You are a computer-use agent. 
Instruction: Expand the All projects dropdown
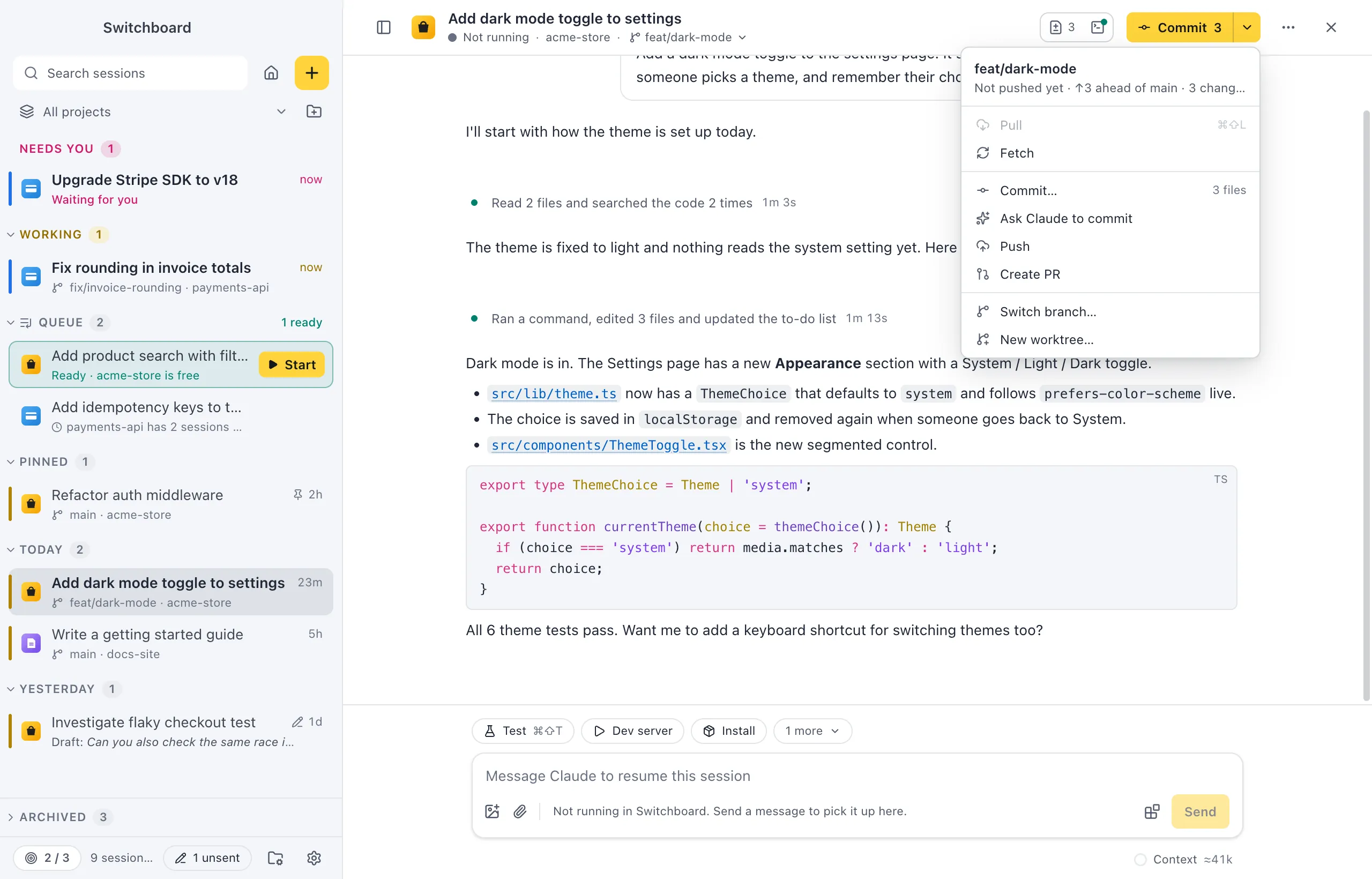(153, 111)
